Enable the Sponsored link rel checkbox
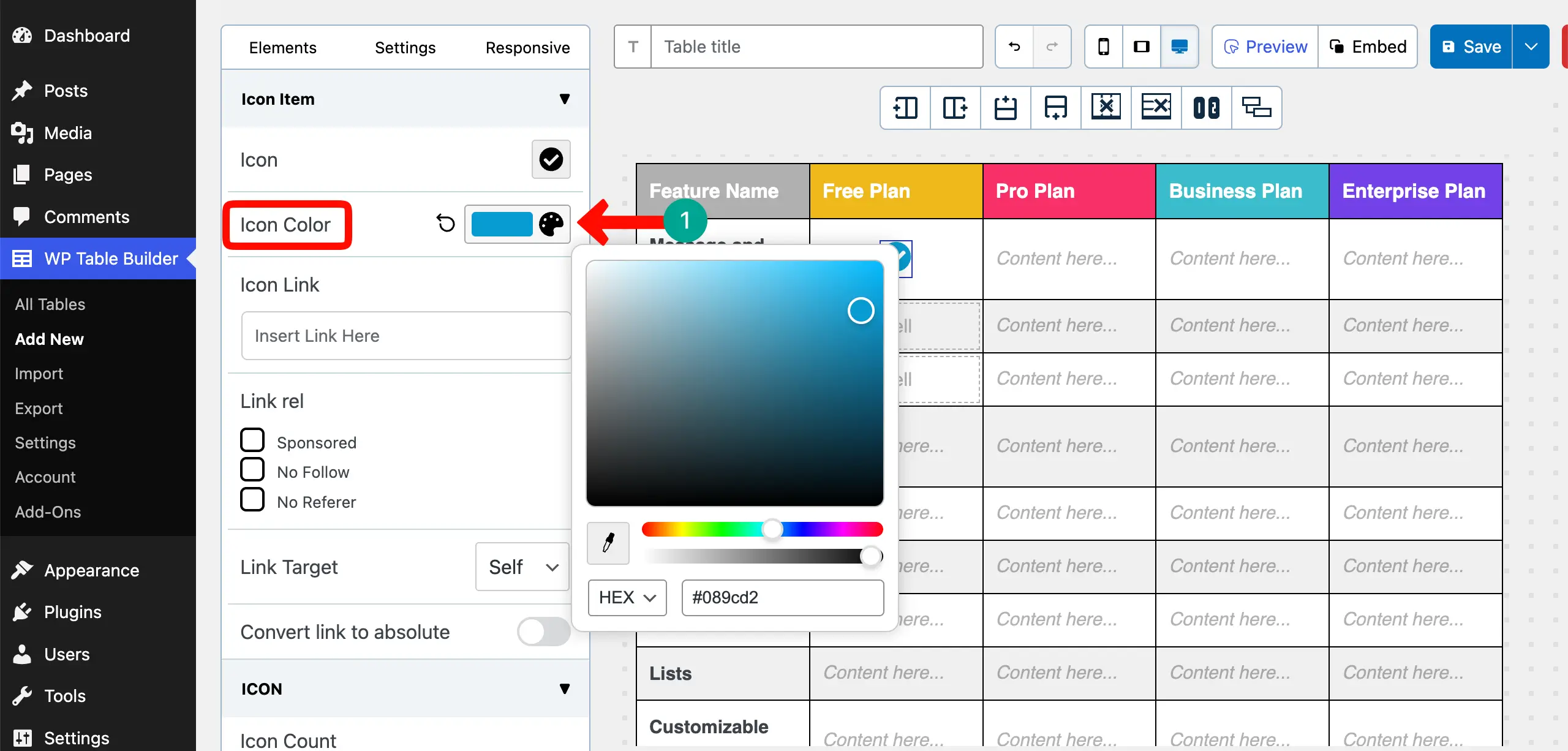This screenshot has height=751, width=1568. (x=252, y=439)
